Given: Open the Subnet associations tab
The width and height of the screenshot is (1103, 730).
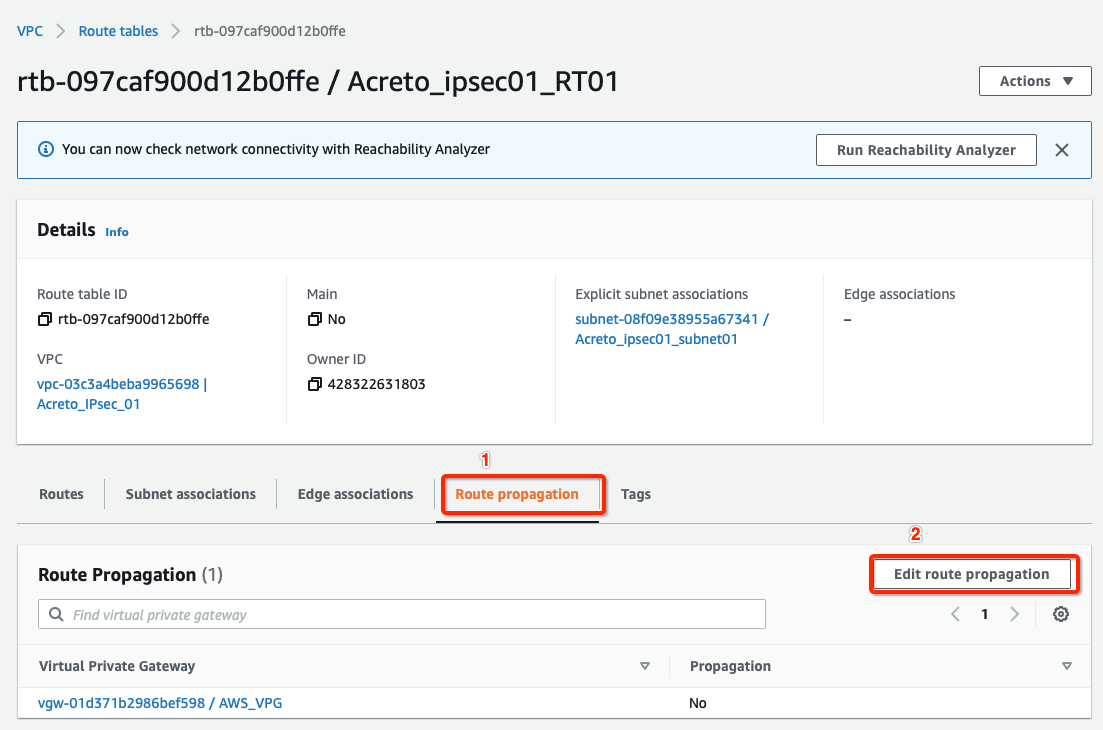Looking at the screenshot, I should pyautogui.click(x=191, y=494).
